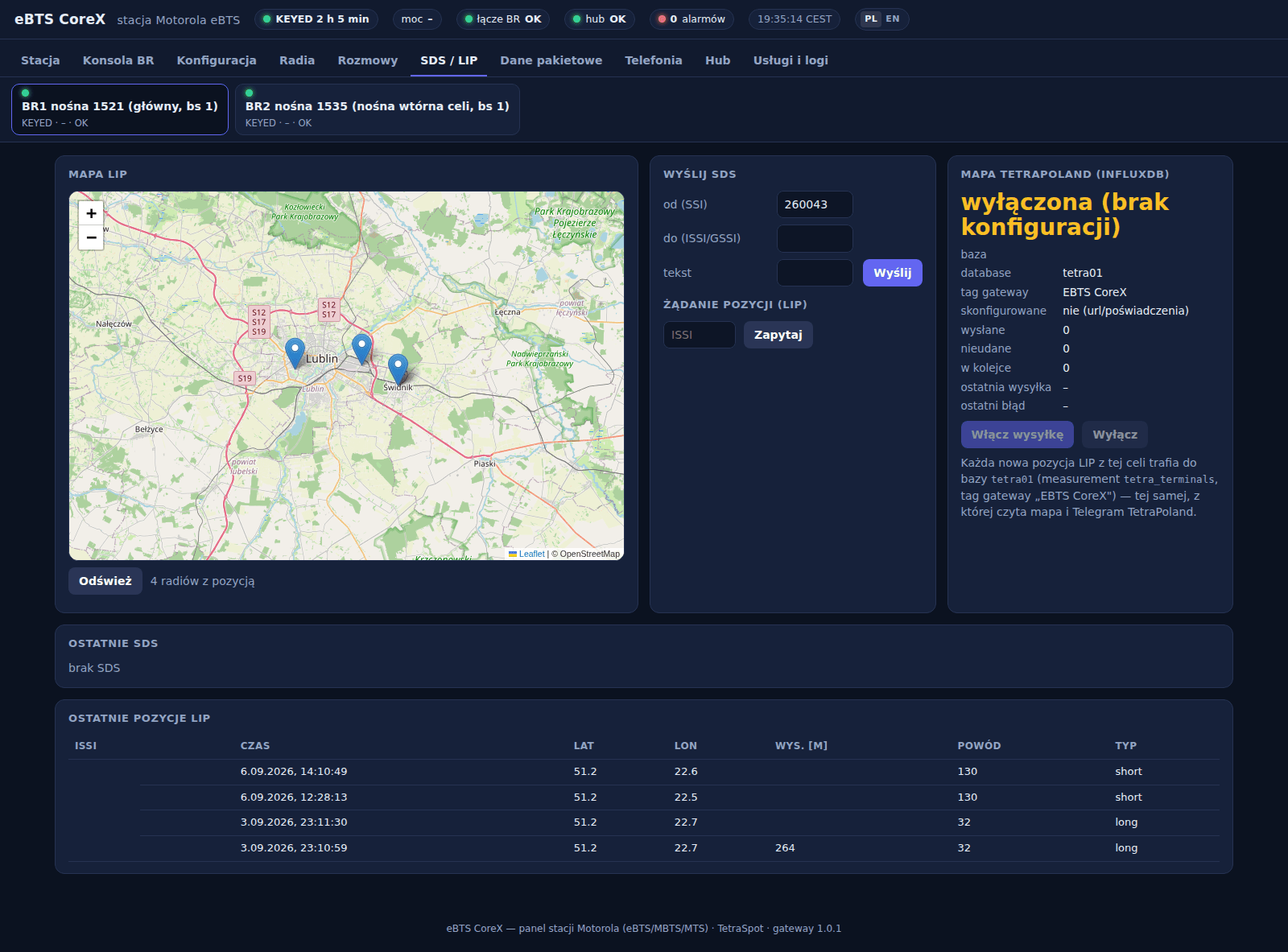
Task: Focus the tekst message input field
Action: coord(815,273)
